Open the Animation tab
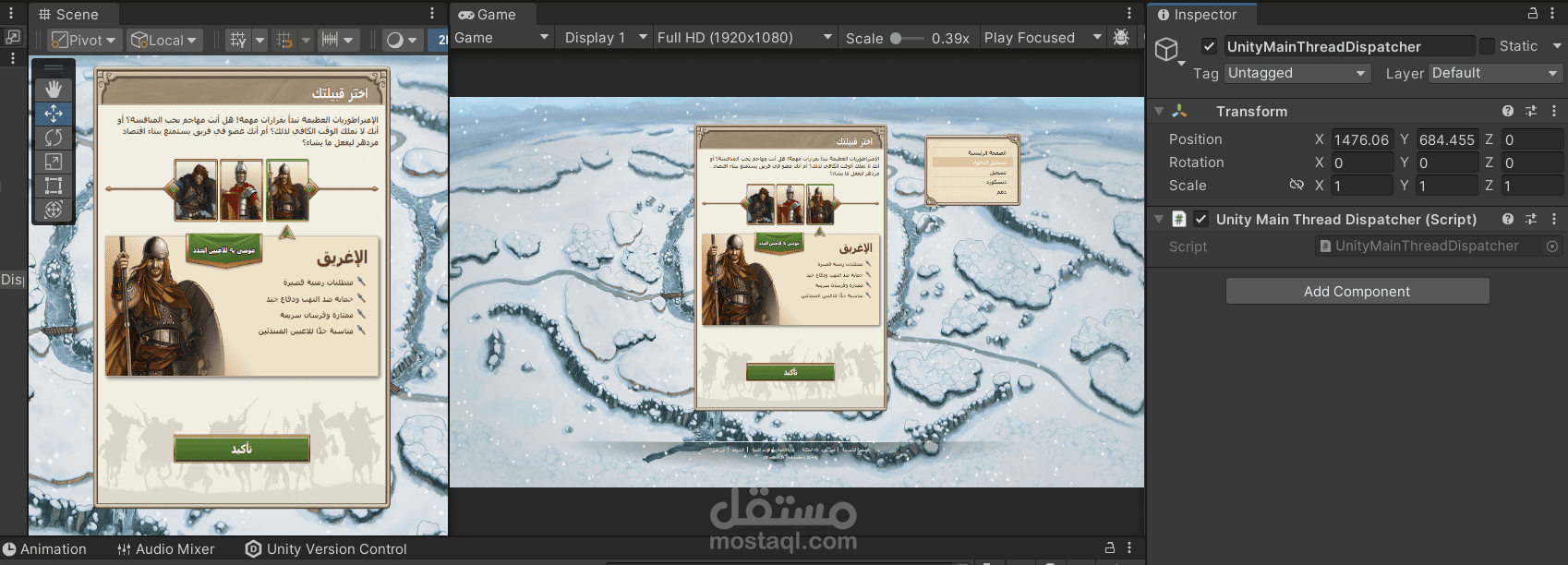Screen dimensions: 1568x565 click(44, 549)
